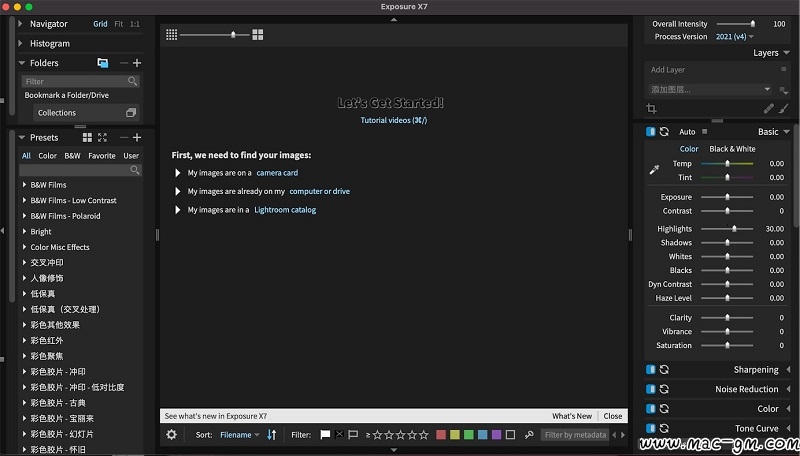This screenshot has height=456, width=800.
Task: Reset the Basic panel settings
Action: [x=664, y=132]
